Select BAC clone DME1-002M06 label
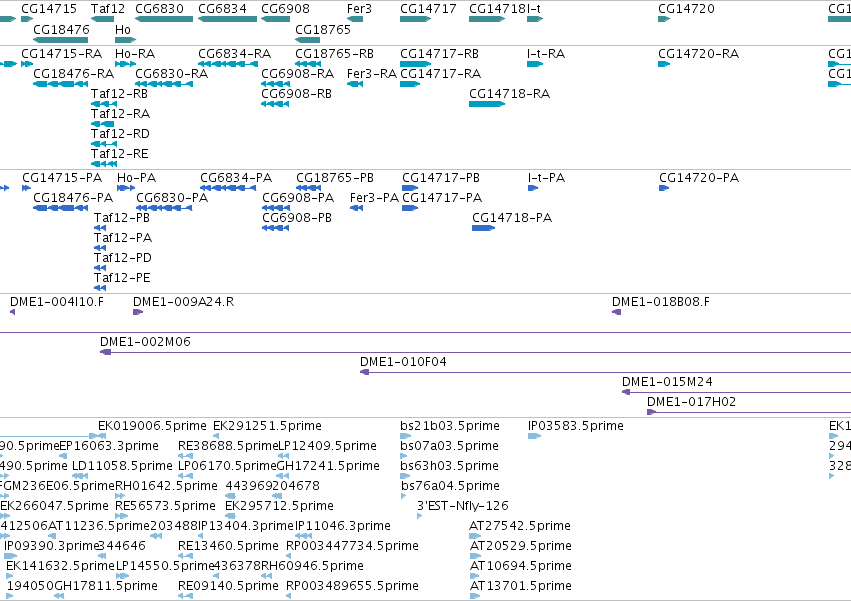The height and width of the screenshot is (601, 851). 145,342
